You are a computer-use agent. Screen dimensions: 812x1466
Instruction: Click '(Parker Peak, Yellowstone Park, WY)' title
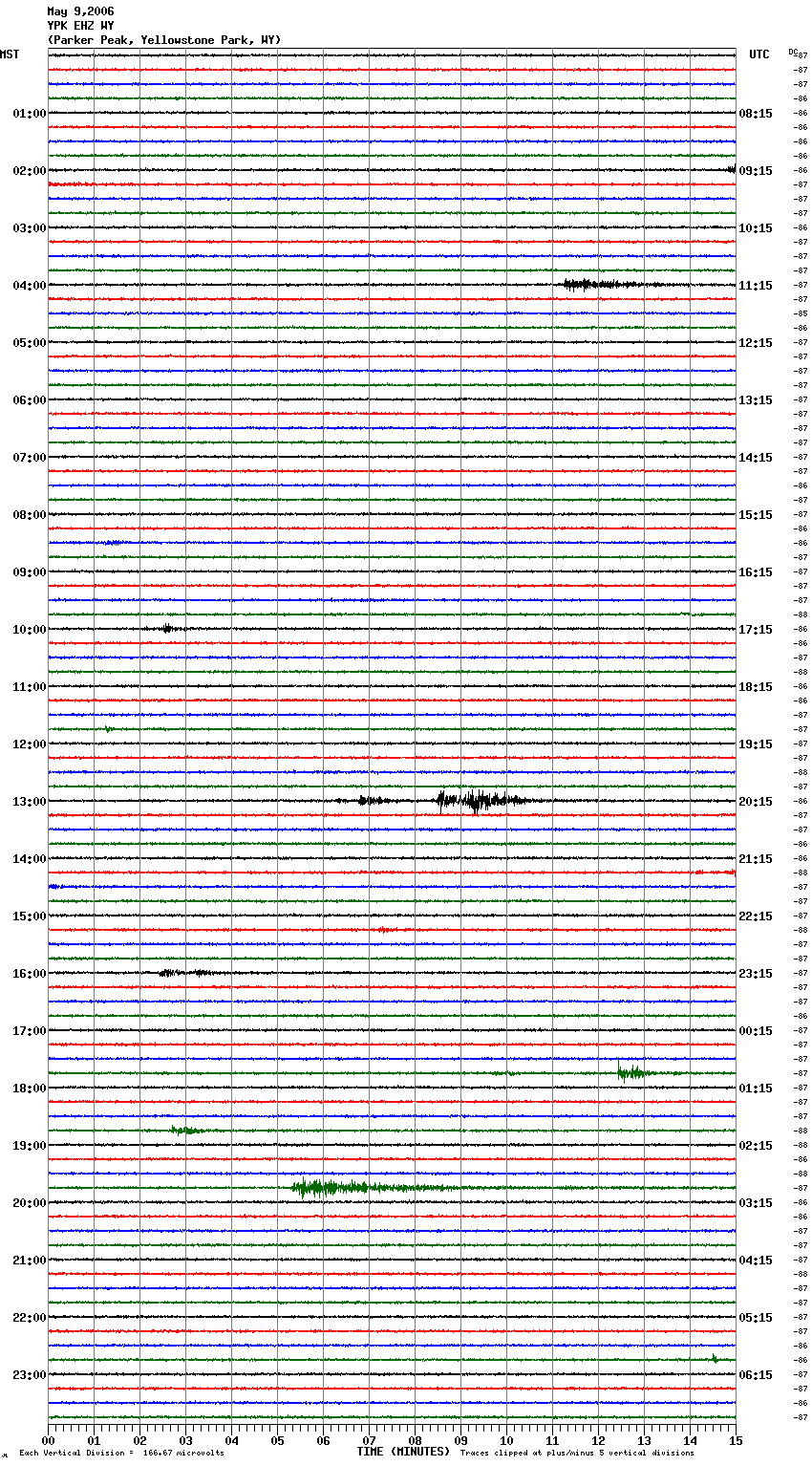tap(164, 40)
